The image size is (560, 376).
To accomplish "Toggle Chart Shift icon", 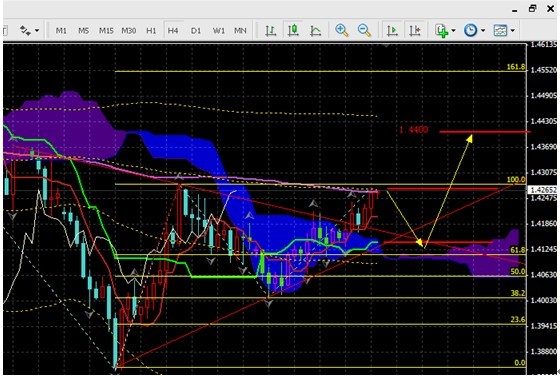I will click(x=415, y=31).
